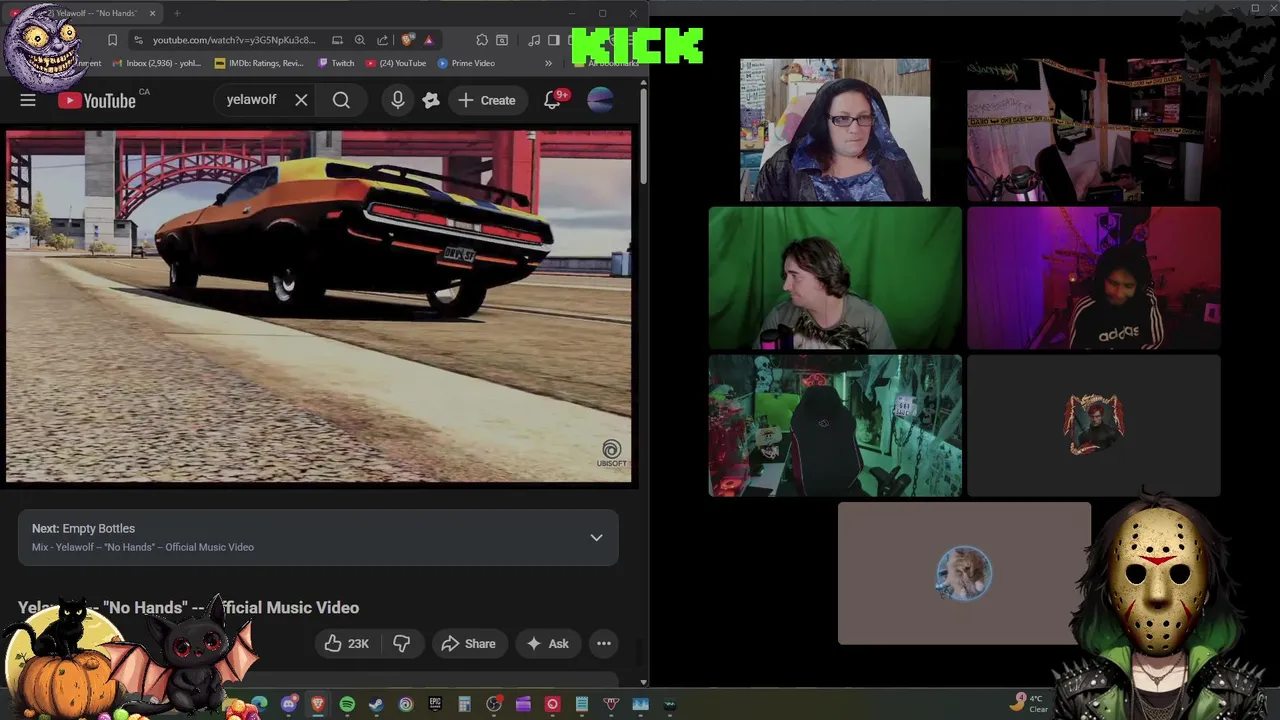Open browser extensions puzzle icon
The height and width of the screenshot is (720, 1280).
[482, 40]
